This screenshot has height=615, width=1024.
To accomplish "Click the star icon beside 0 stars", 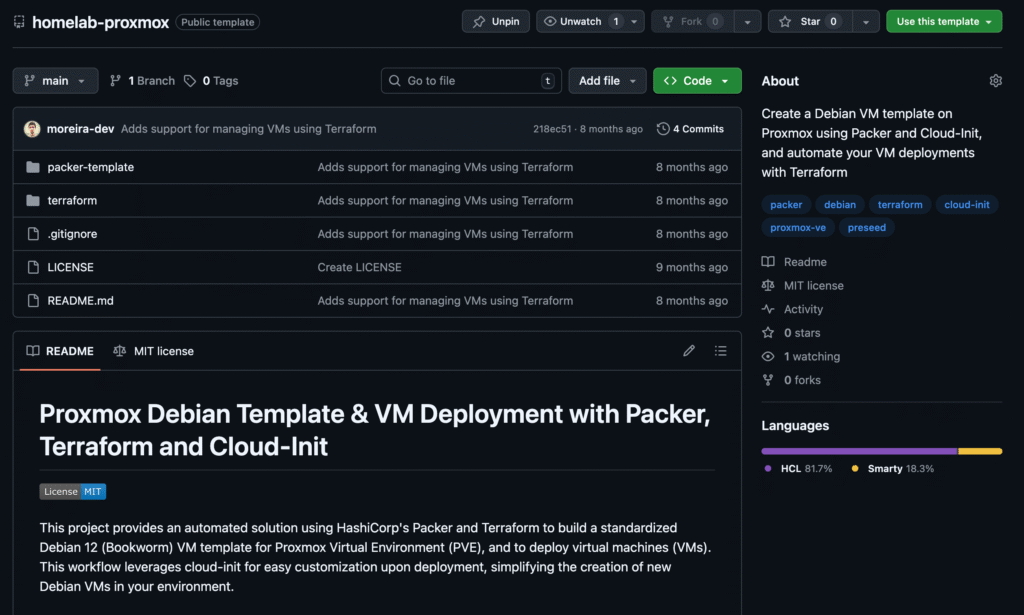I will [768, 333].
